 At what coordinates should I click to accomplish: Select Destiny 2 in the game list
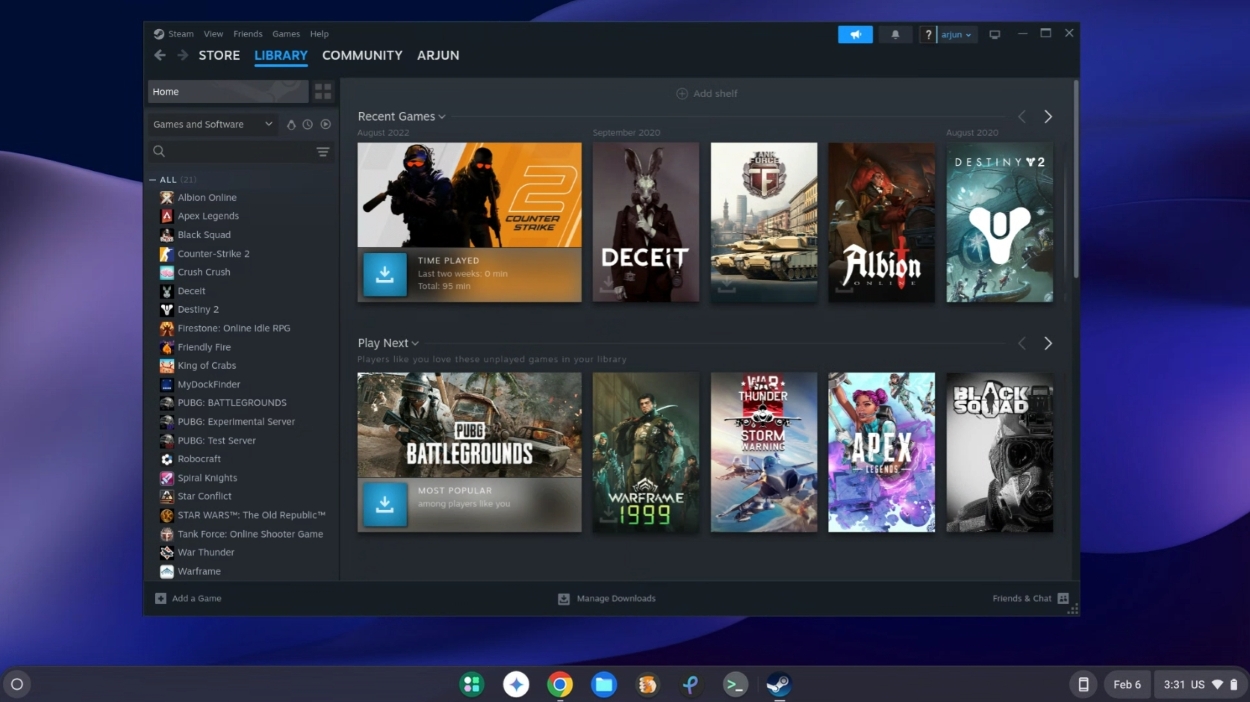point(198,310)
